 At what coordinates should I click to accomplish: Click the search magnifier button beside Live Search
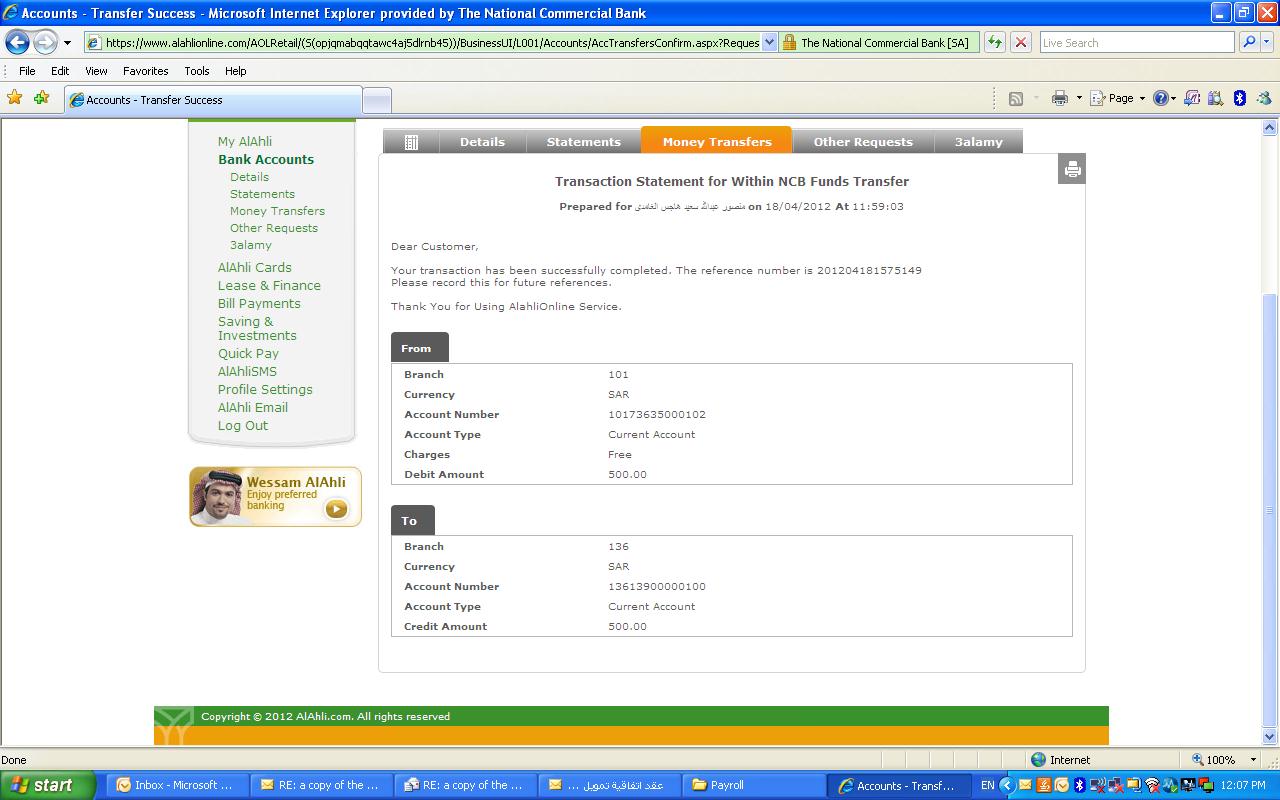[1248, 42]
